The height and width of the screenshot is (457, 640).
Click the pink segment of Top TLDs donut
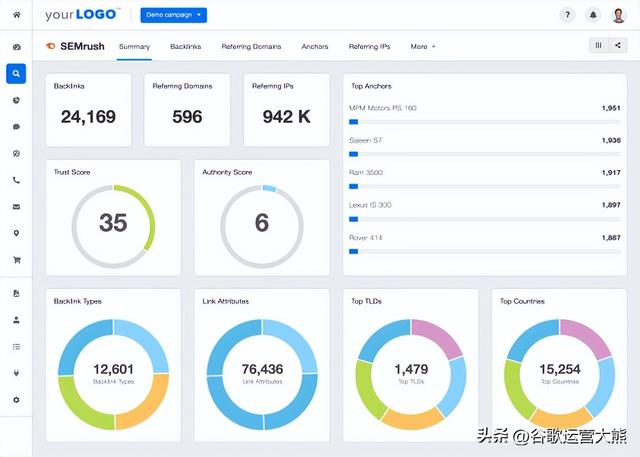(440, 335)
